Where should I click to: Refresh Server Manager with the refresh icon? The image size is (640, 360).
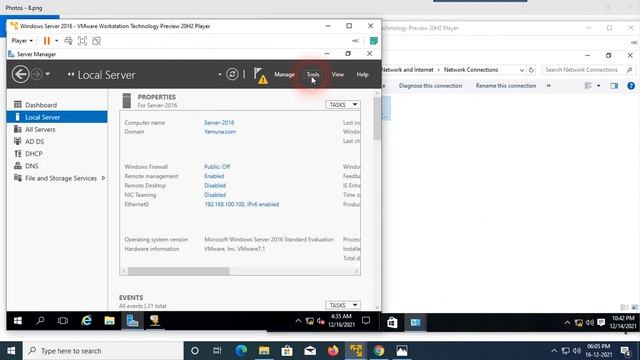coord(232,74)
